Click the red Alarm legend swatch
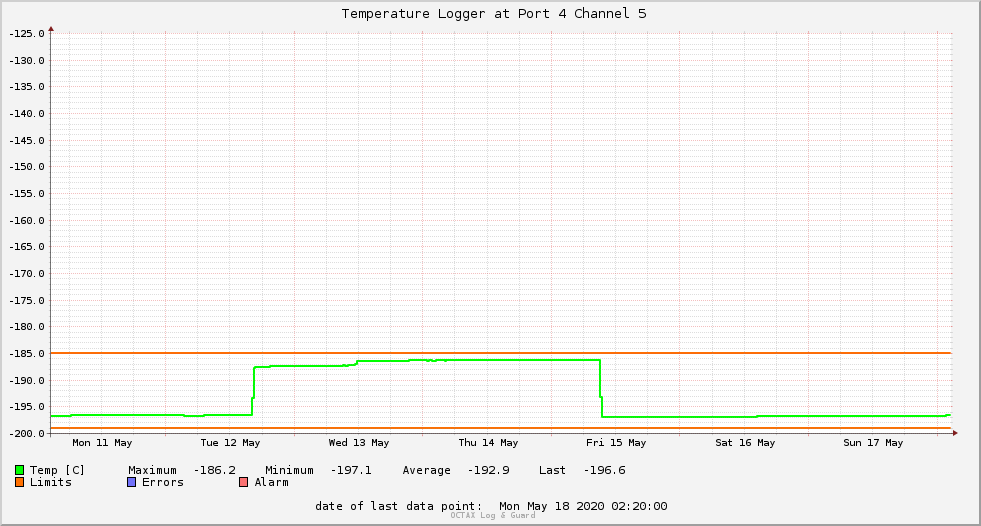The width and height of the screenshot is (981, 526). pos(243,482)
